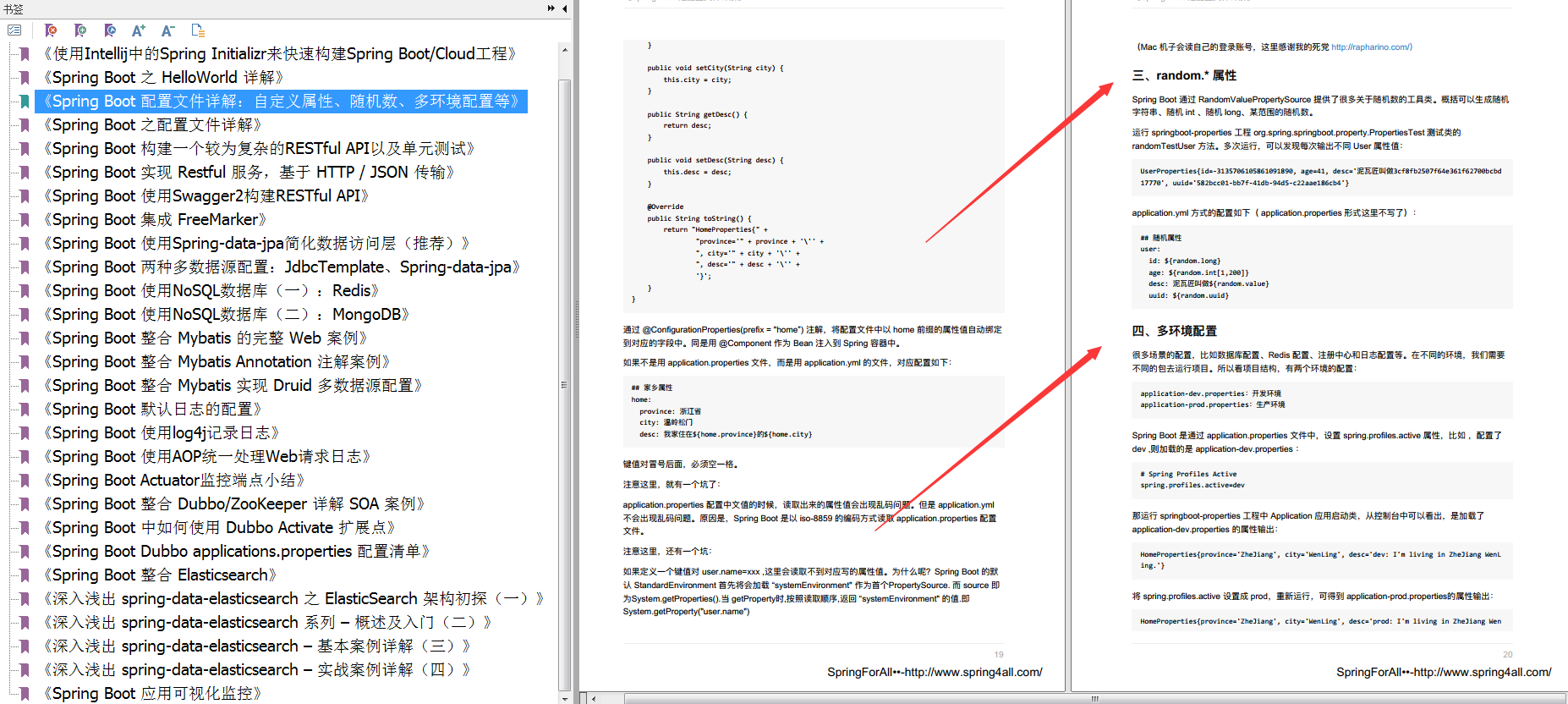1568x704 pixels.
Task: Open bookmark spring-data-elasticsearch – 基本案例详解(三)
Action: 256,646
